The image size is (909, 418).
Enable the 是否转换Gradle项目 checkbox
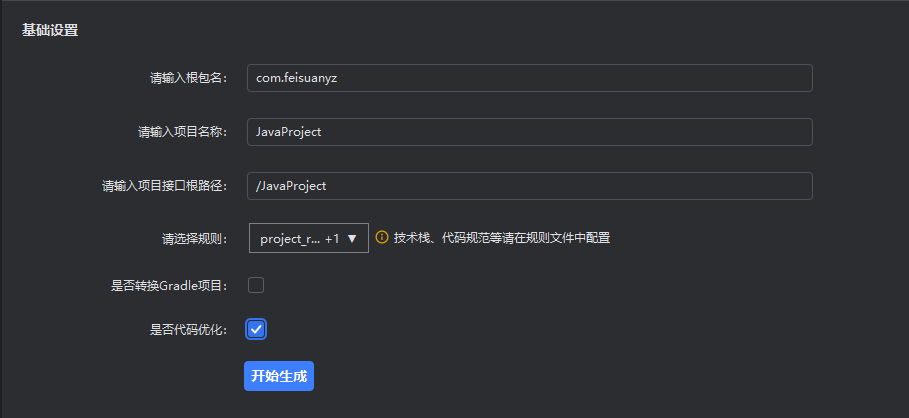click(x=256, y=285)
